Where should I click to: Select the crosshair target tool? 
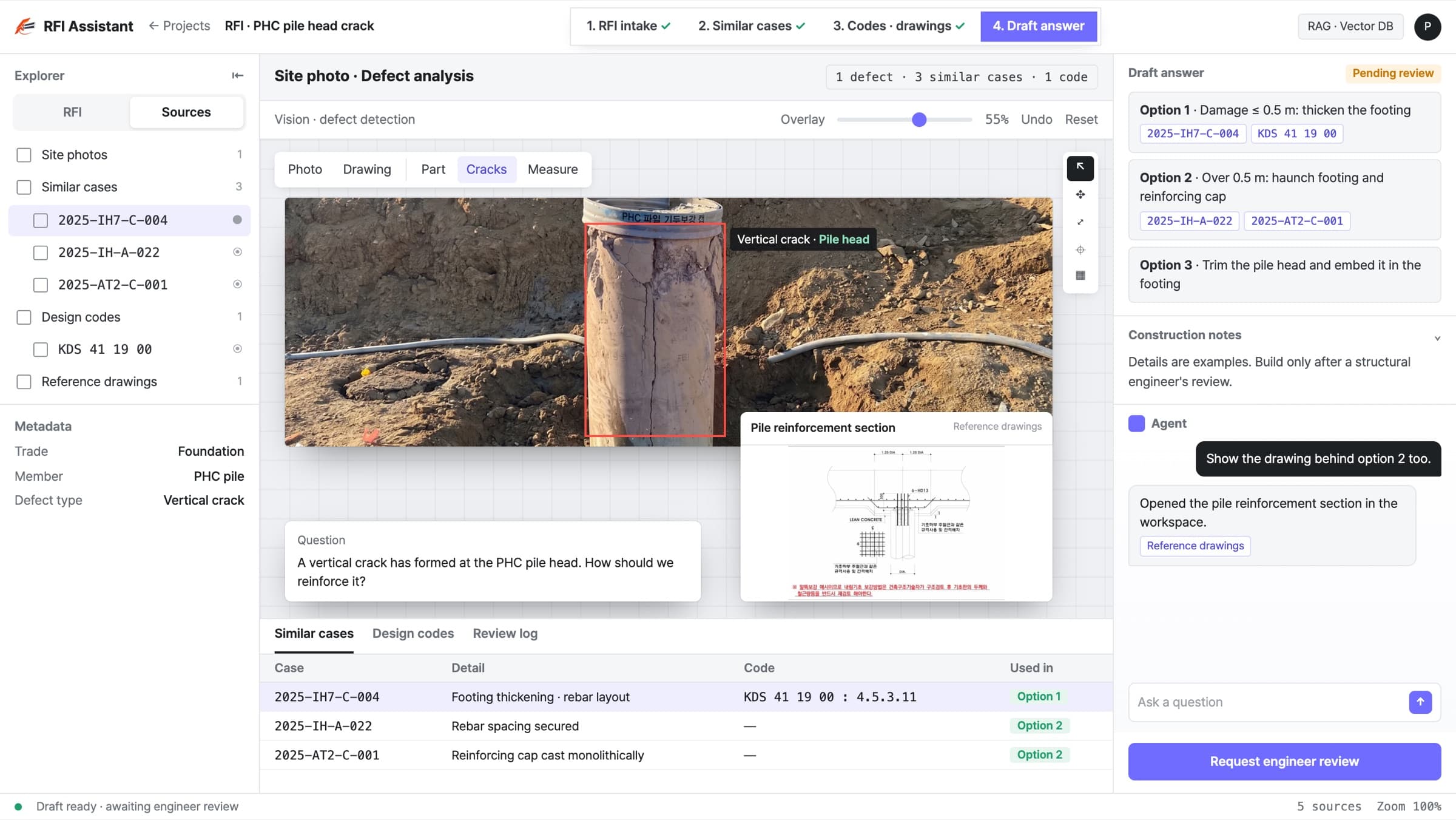pos(1080,249)
